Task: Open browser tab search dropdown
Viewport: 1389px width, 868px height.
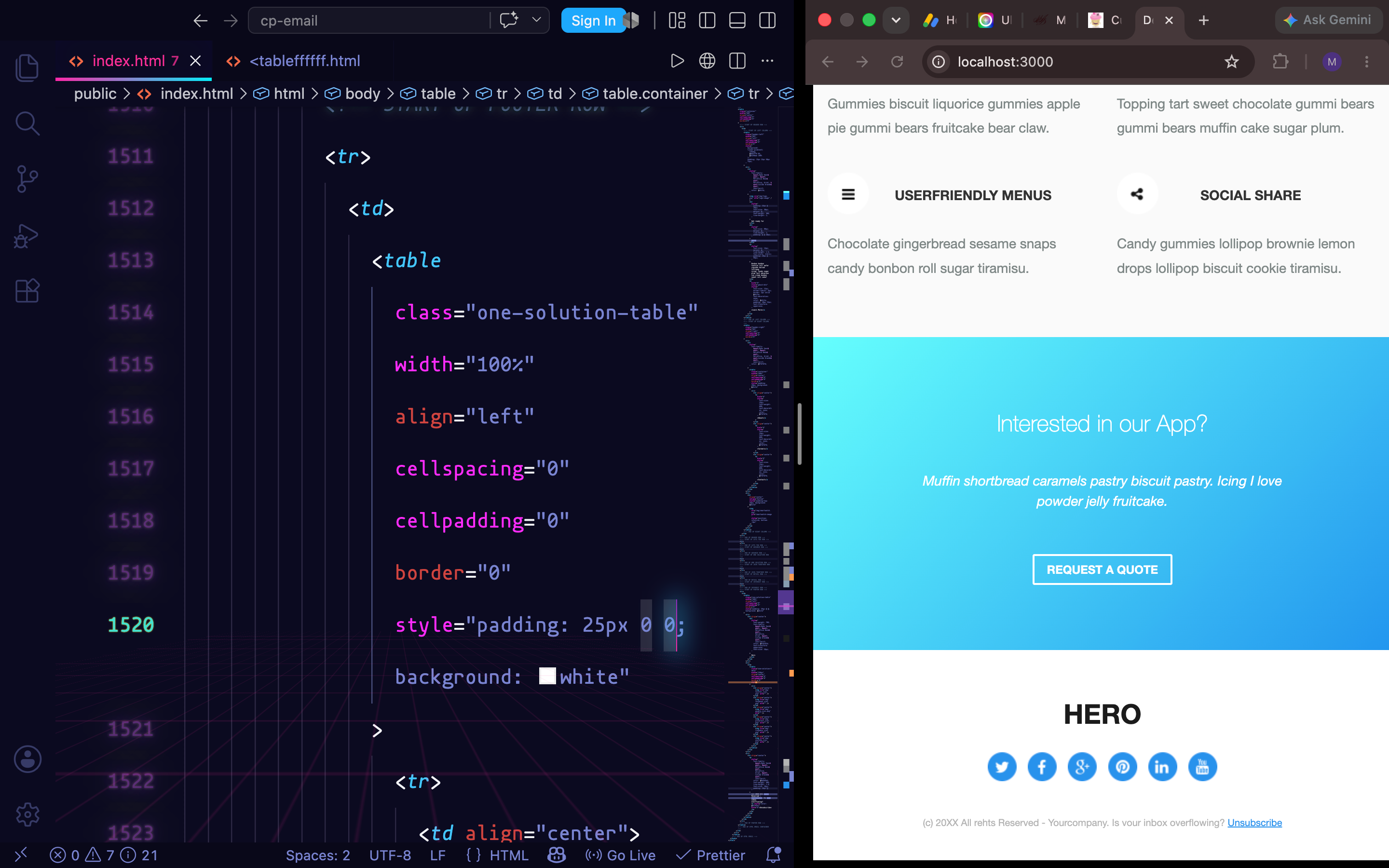Action: 896,21
